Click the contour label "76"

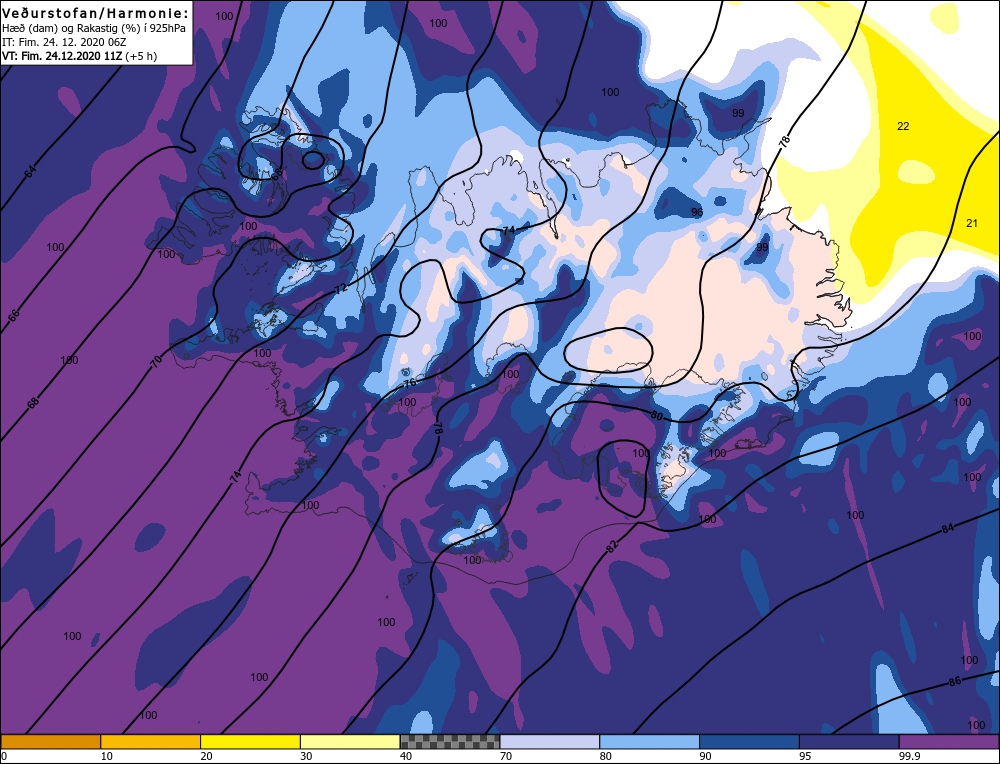click(409, 383)
